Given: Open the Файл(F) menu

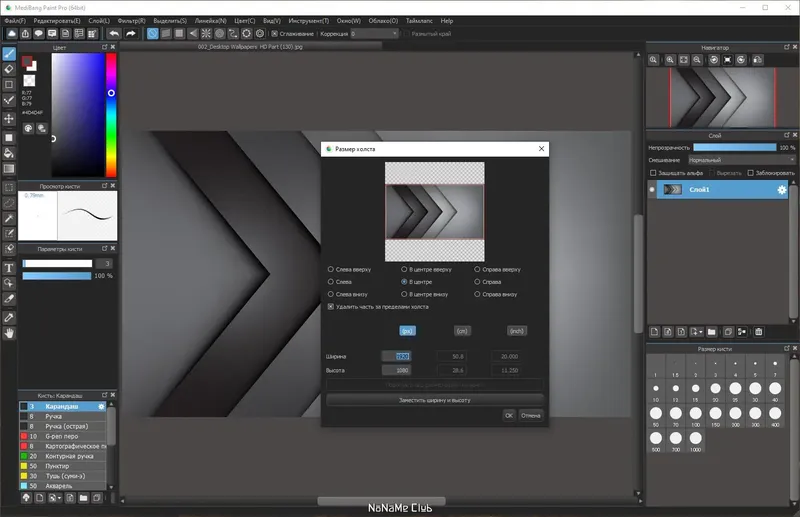Looking at the screenshot, I should pos(15,21).
